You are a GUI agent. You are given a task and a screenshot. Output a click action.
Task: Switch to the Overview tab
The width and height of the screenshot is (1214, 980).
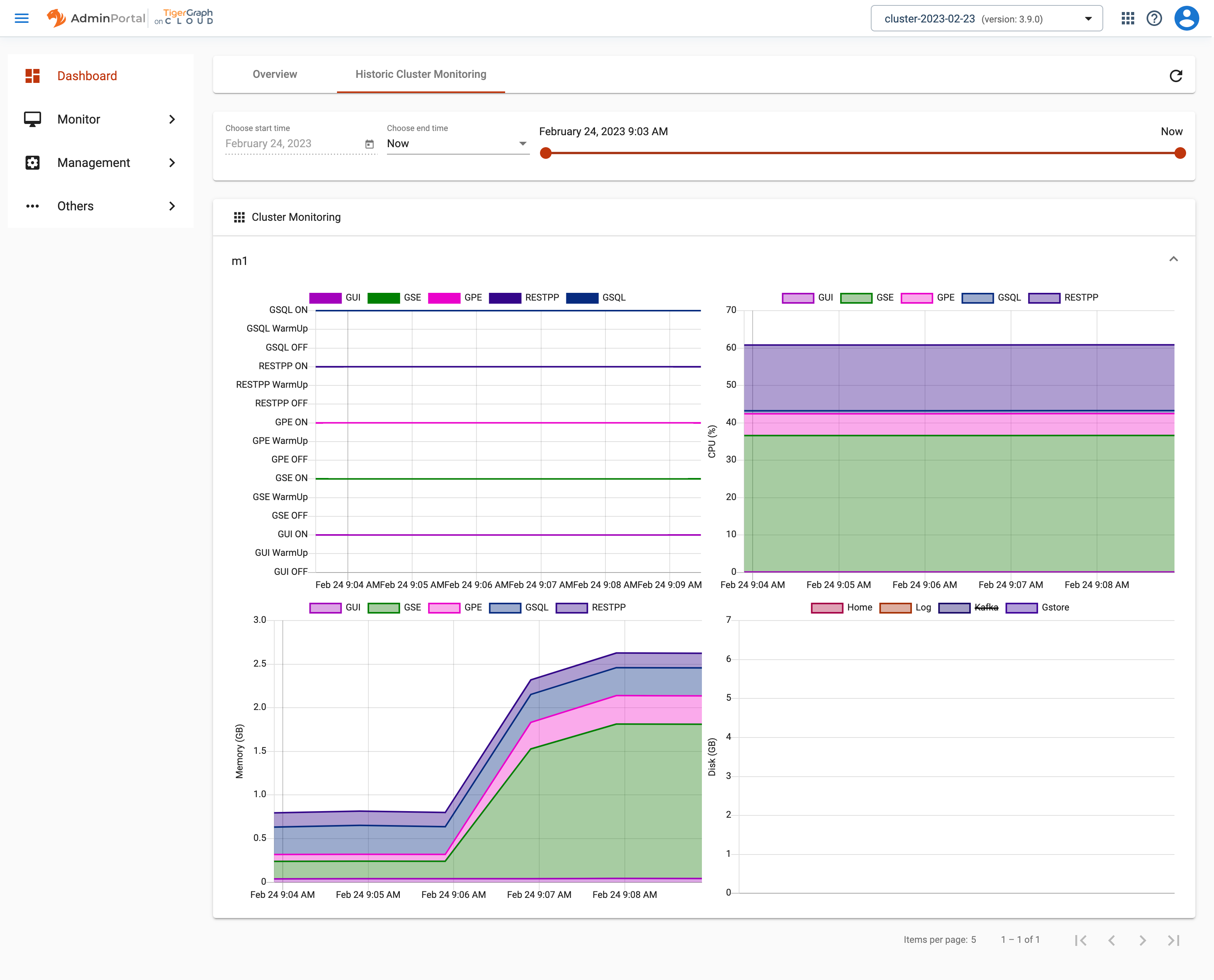[x=275, y=74]
